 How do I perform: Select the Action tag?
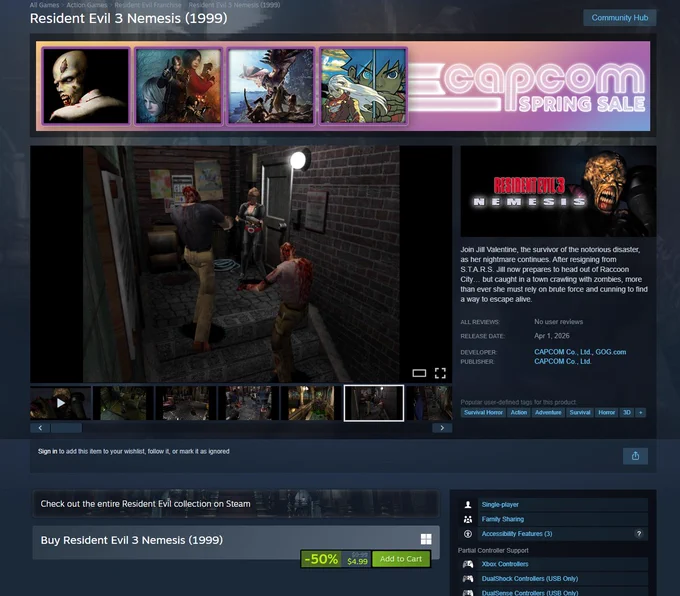click(x=519, y=413)
